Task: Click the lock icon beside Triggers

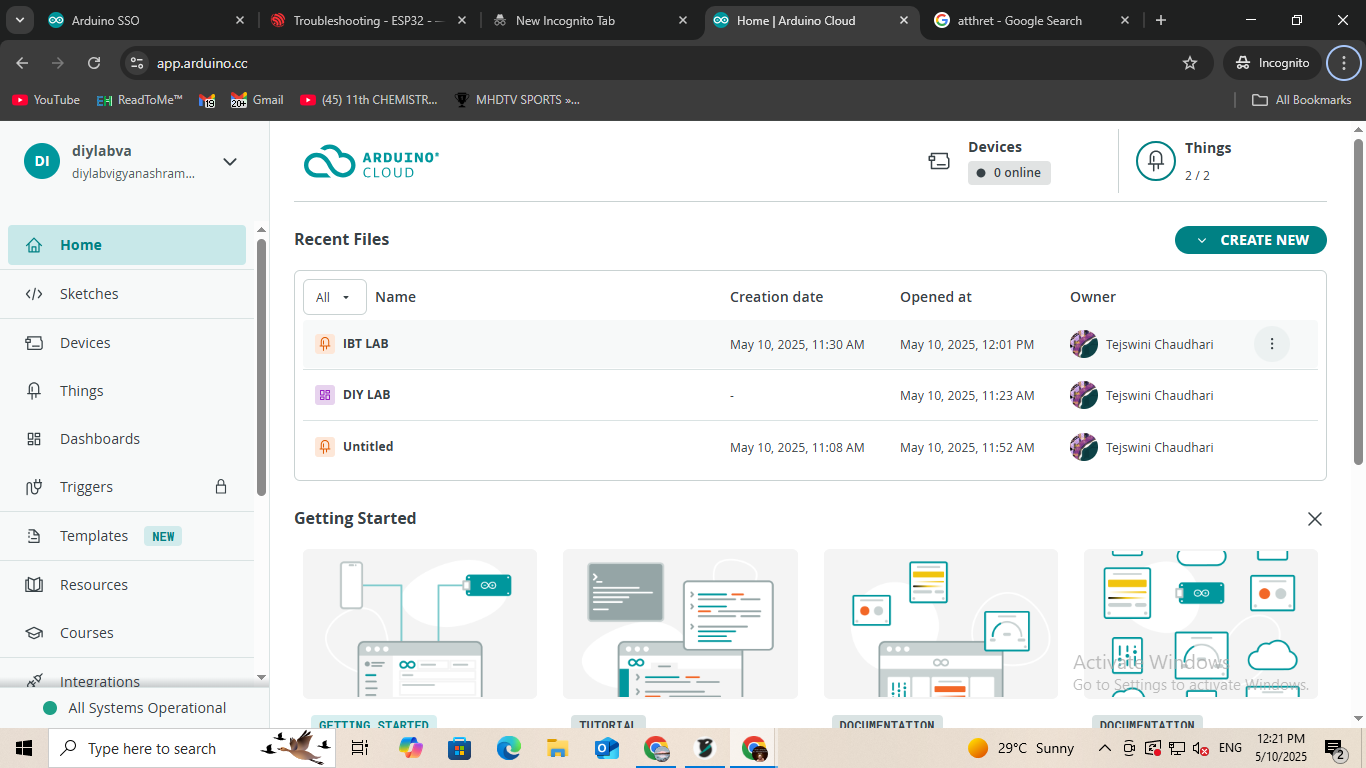Action: click(221, 487)
